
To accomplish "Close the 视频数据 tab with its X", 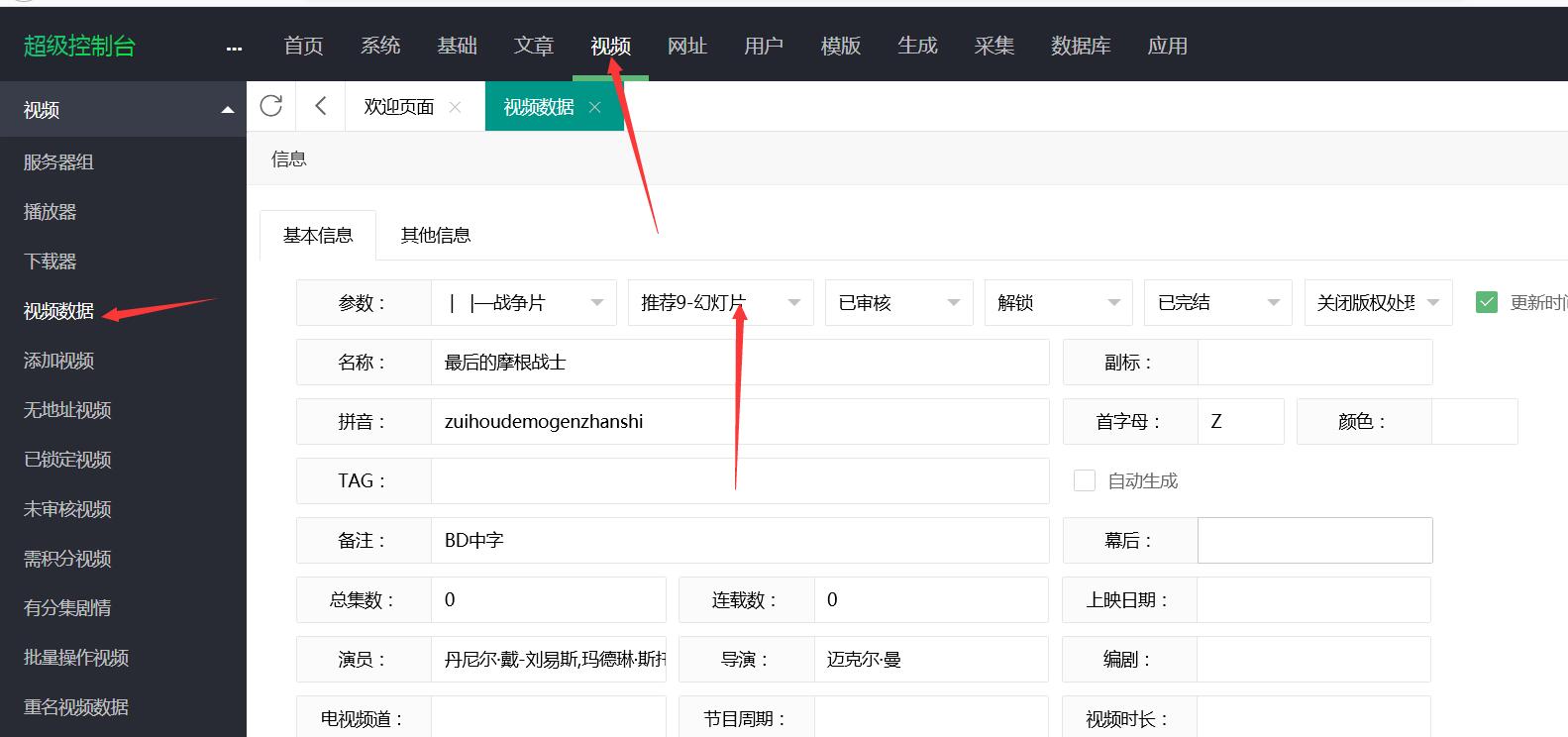I will (594, 107).
